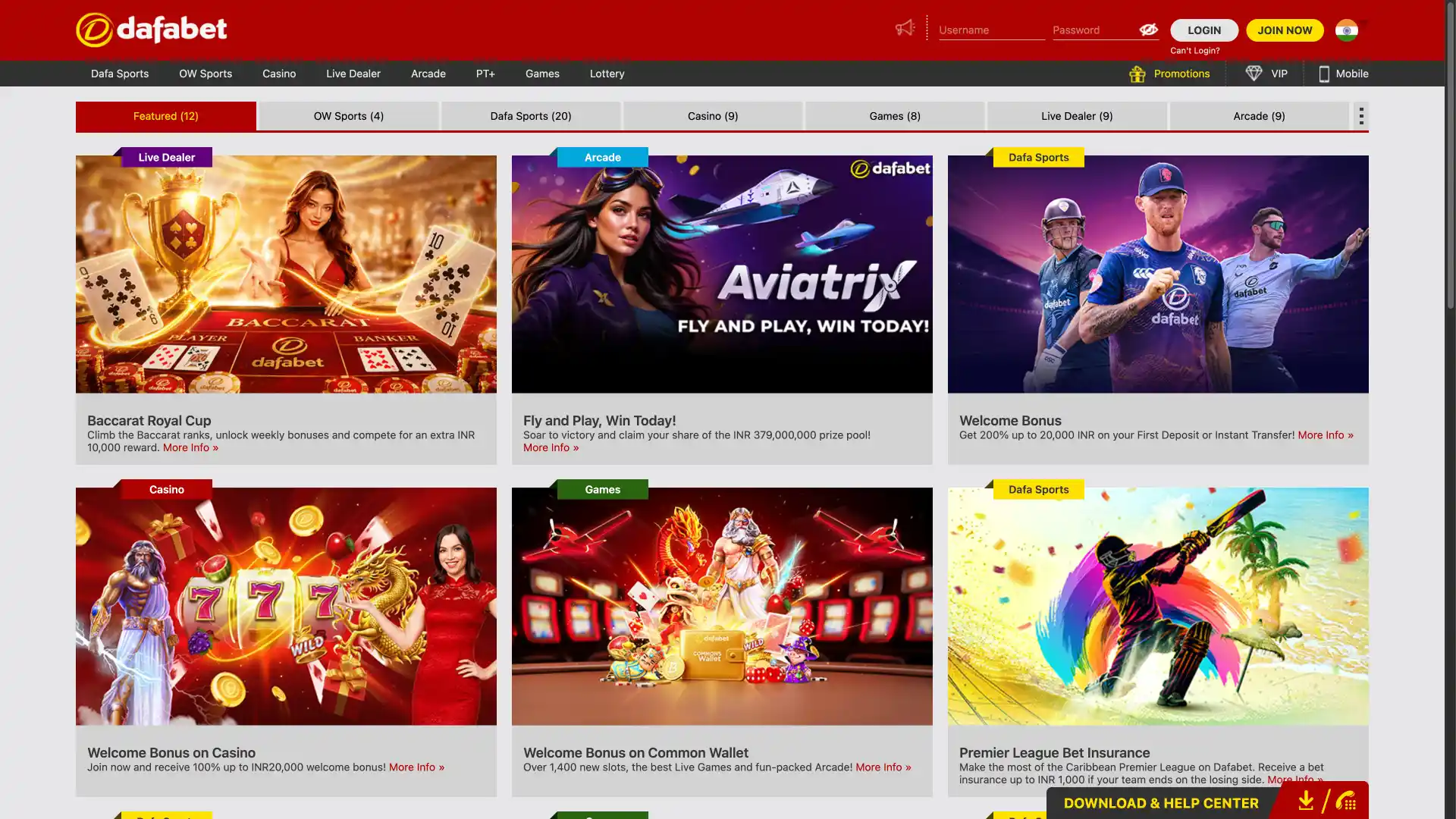The width and height of the screenshot is (1456, 819).
Task: Open Games in the navigation menu
Action: 542,74
